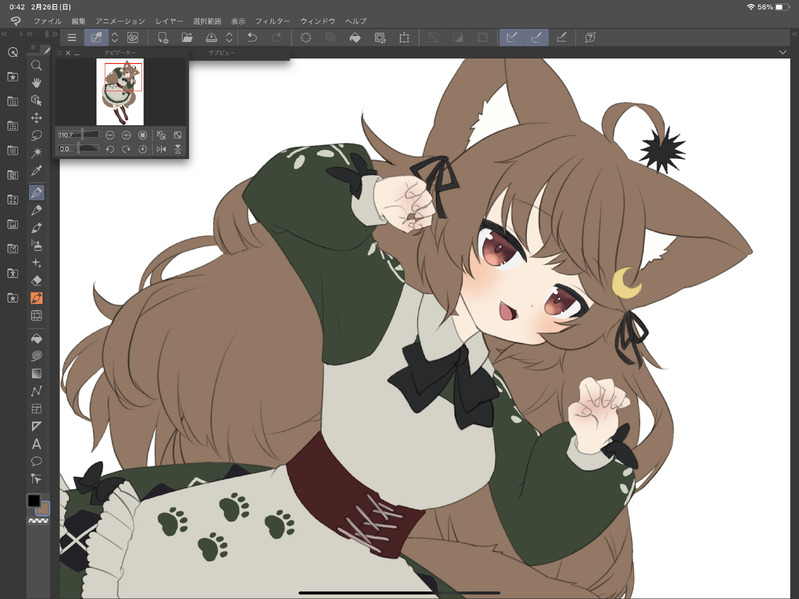Open the 編集 menu
The image size is (799, 599).
78,21
